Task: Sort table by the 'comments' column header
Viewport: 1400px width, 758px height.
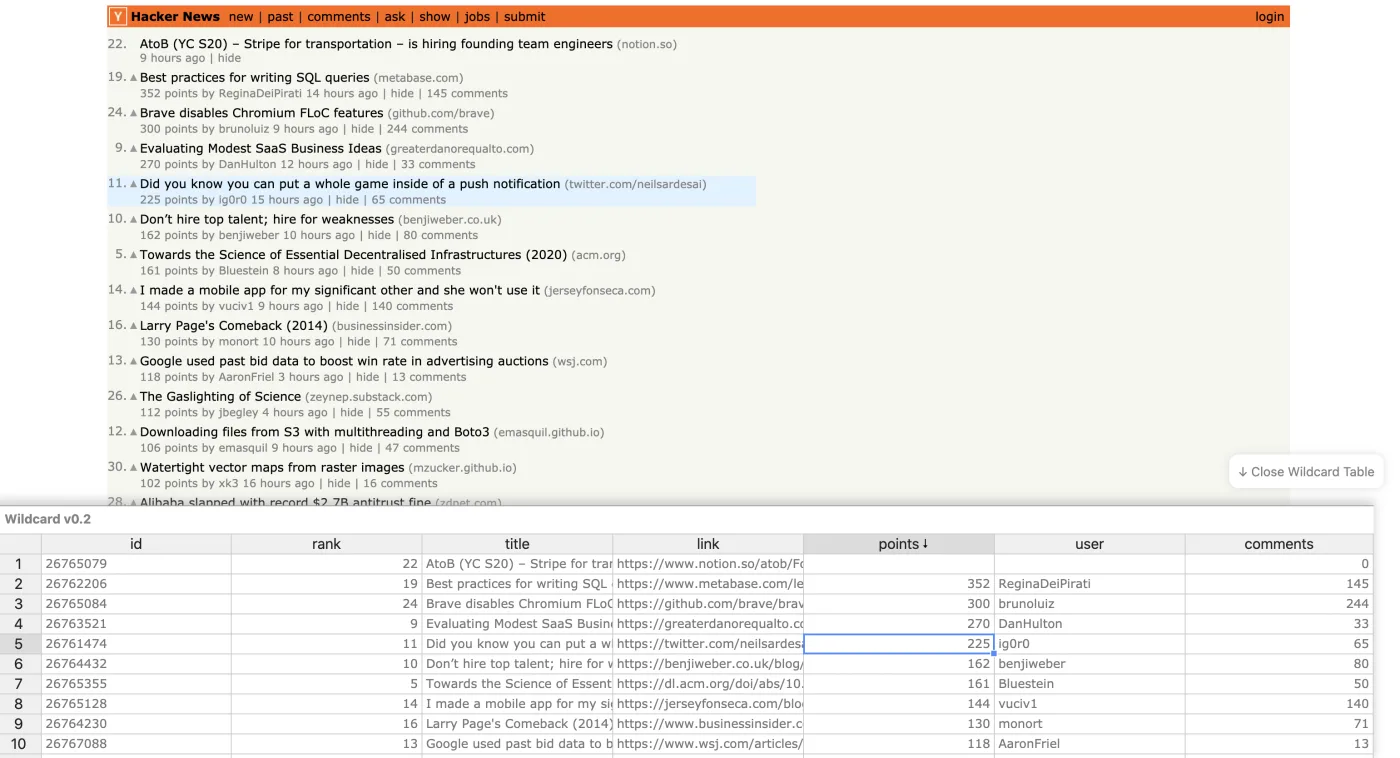Action: click(1279, 544)
